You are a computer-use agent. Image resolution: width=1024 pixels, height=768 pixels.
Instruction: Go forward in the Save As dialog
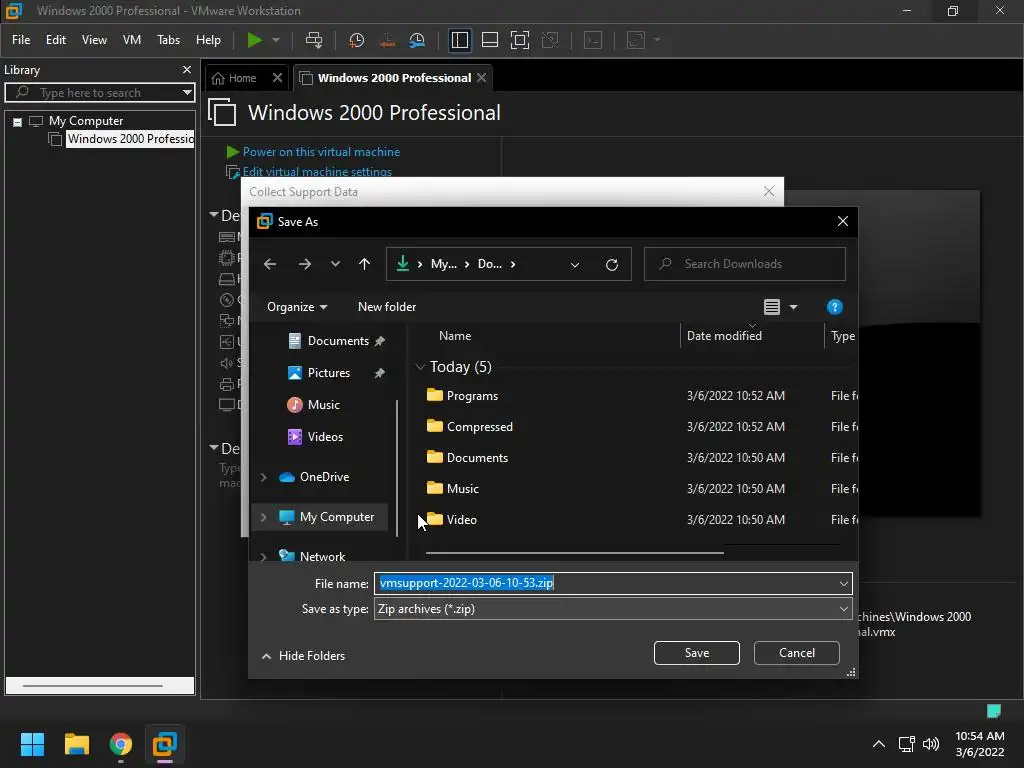304,264
